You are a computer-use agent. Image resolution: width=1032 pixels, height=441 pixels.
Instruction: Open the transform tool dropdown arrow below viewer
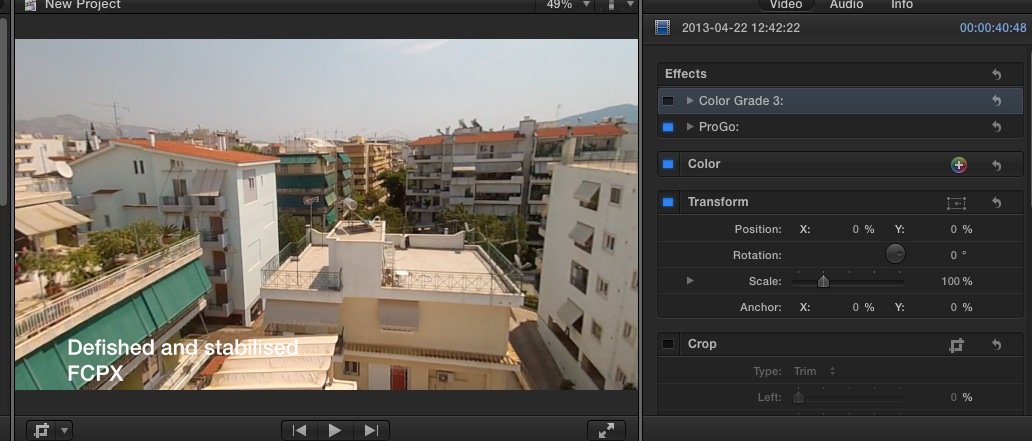pos(64,431)
